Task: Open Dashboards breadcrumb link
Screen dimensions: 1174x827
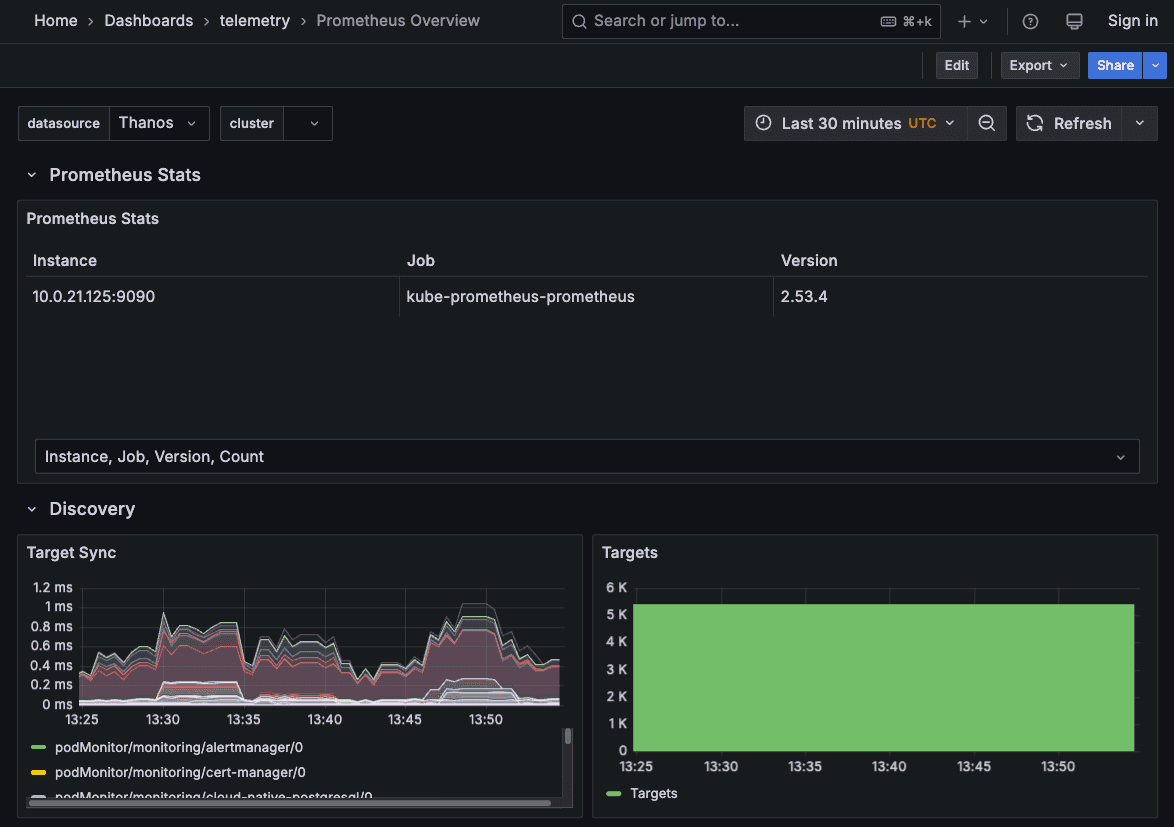Action: pos(148,21)
